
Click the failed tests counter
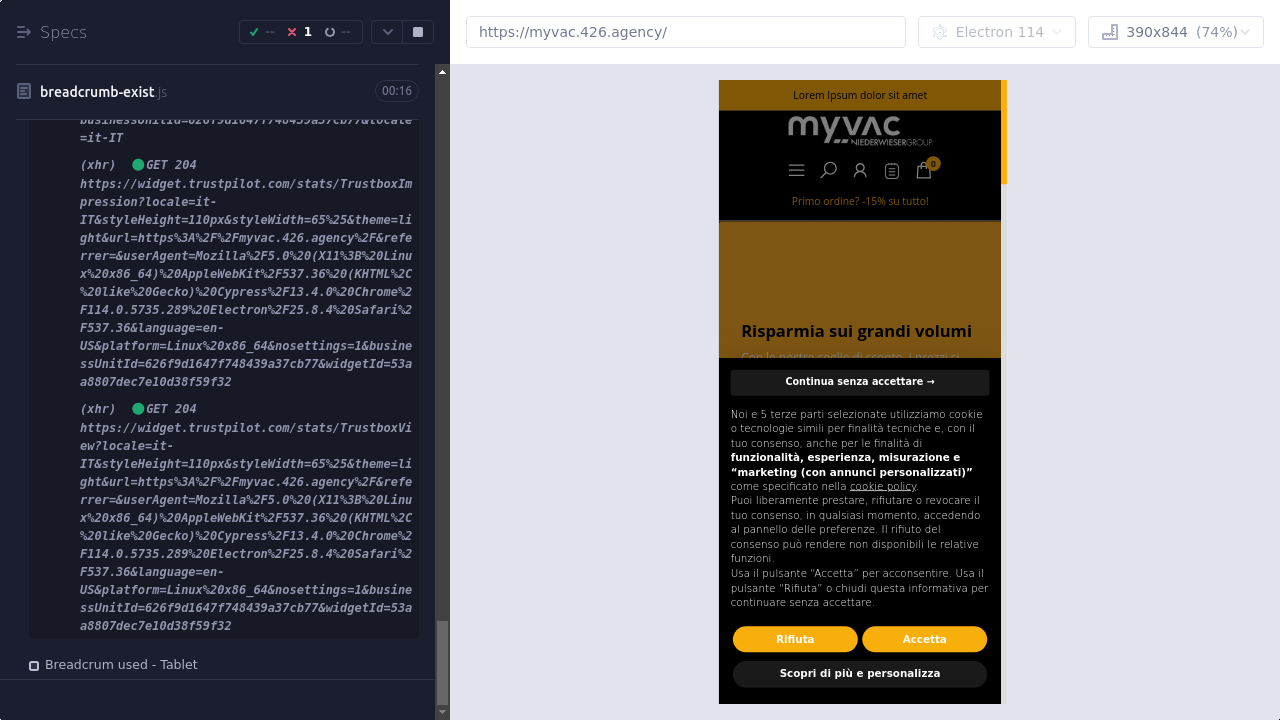point(299,32)
